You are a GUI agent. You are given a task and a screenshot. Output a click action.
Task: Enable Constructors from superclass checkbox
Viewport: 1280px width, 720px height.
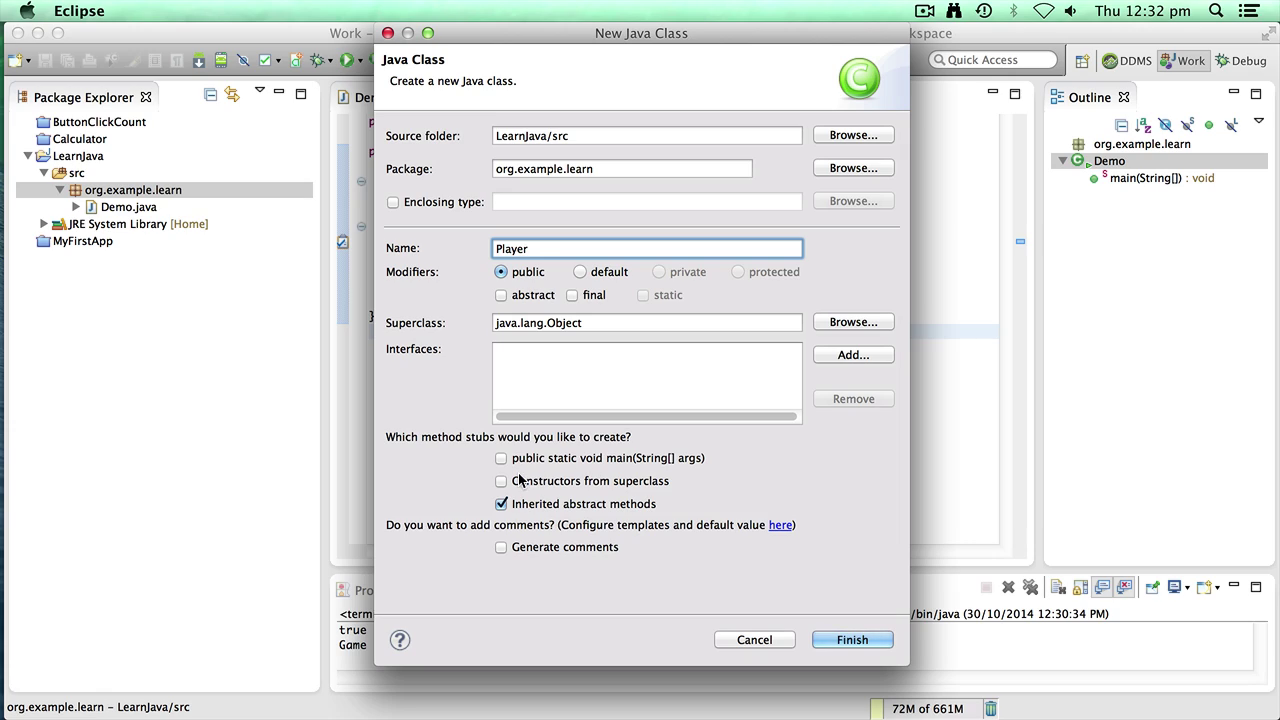point(501,481)
